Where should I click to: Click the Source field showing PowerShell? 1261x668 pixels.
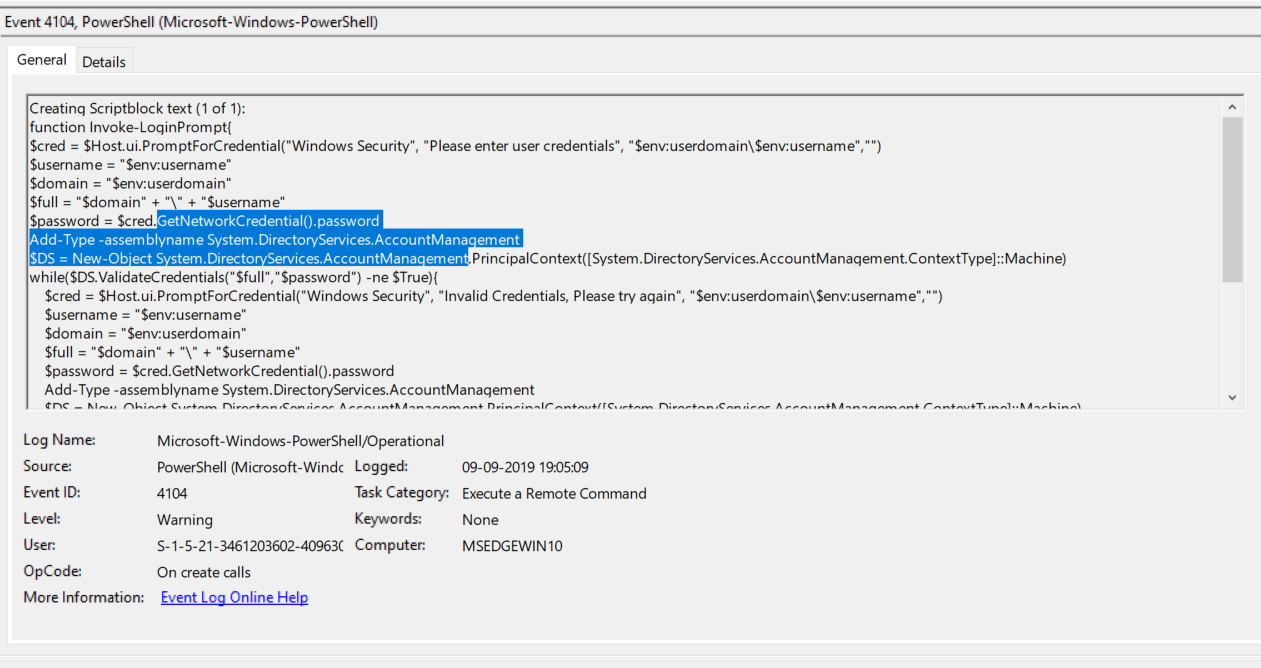click(x=250, y=467)
